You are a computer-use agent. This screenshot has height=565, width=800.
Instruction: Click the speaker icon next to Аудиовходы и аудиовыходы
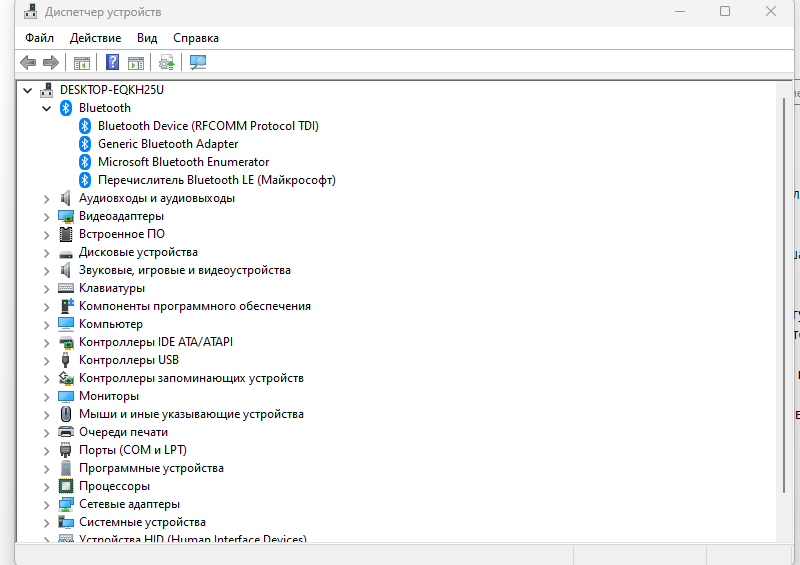(x=65, y=198)
